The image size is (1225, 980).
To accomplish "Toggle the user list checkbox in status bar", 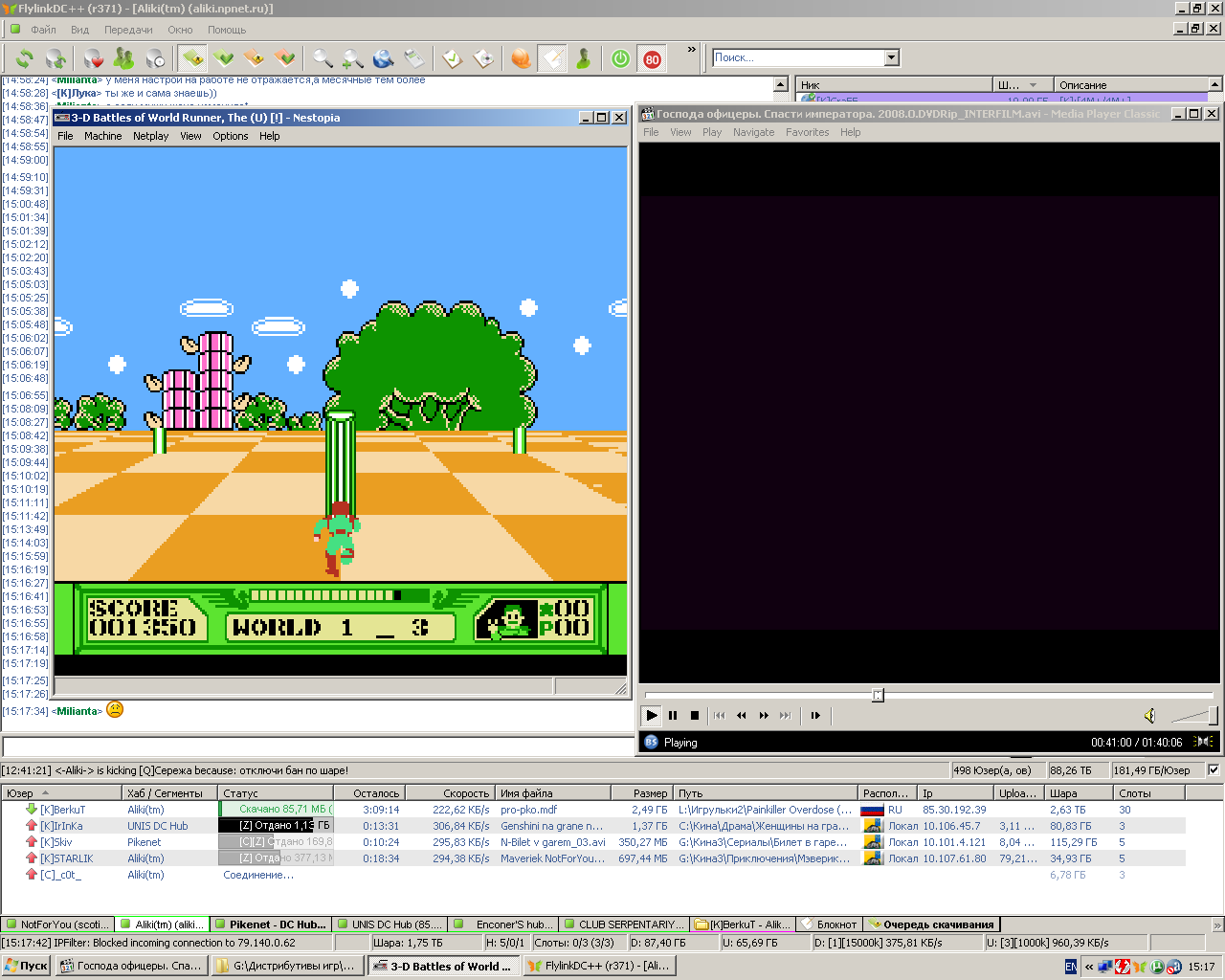I will [1214, 770].
